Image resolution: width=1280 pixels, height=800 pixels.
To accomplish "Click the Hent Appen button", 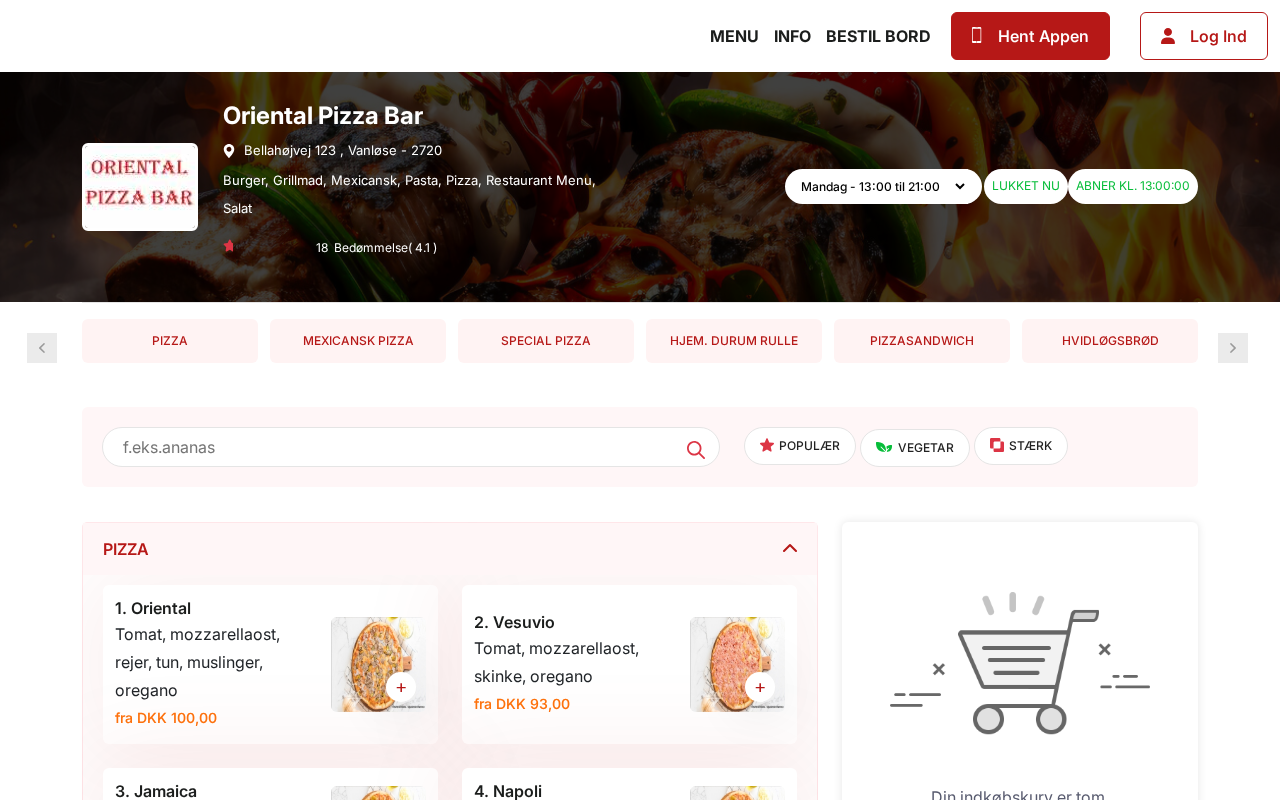I will (x=1030, y=36).
